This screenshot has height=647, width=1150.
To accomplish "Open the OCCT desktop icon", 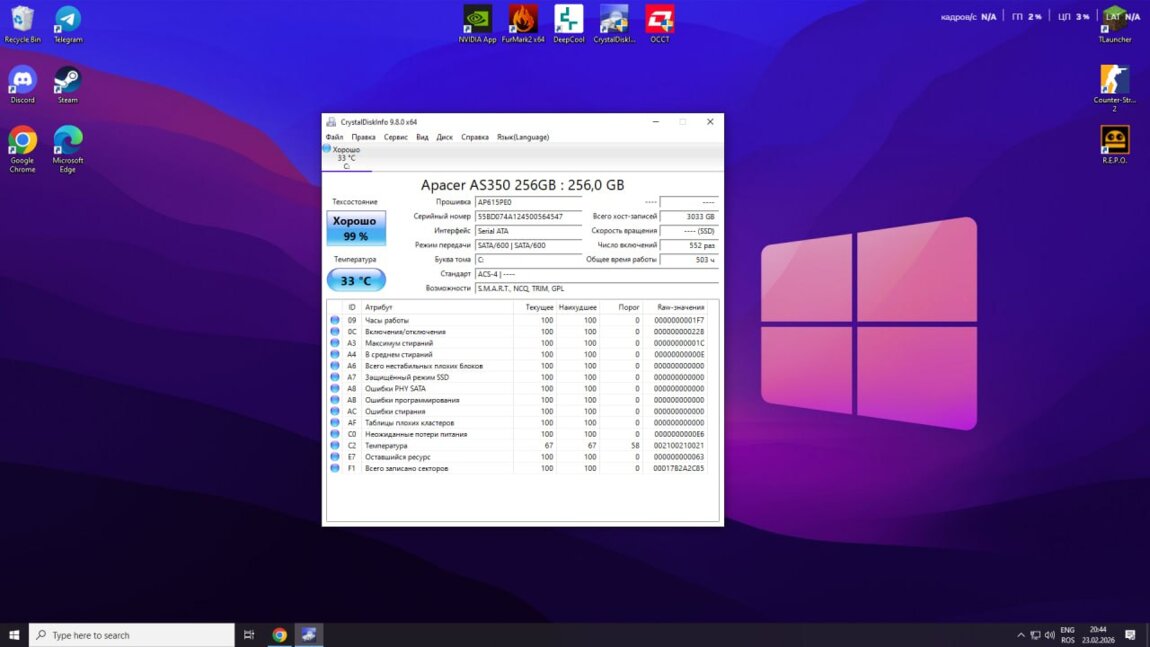I will coord(659,20).
